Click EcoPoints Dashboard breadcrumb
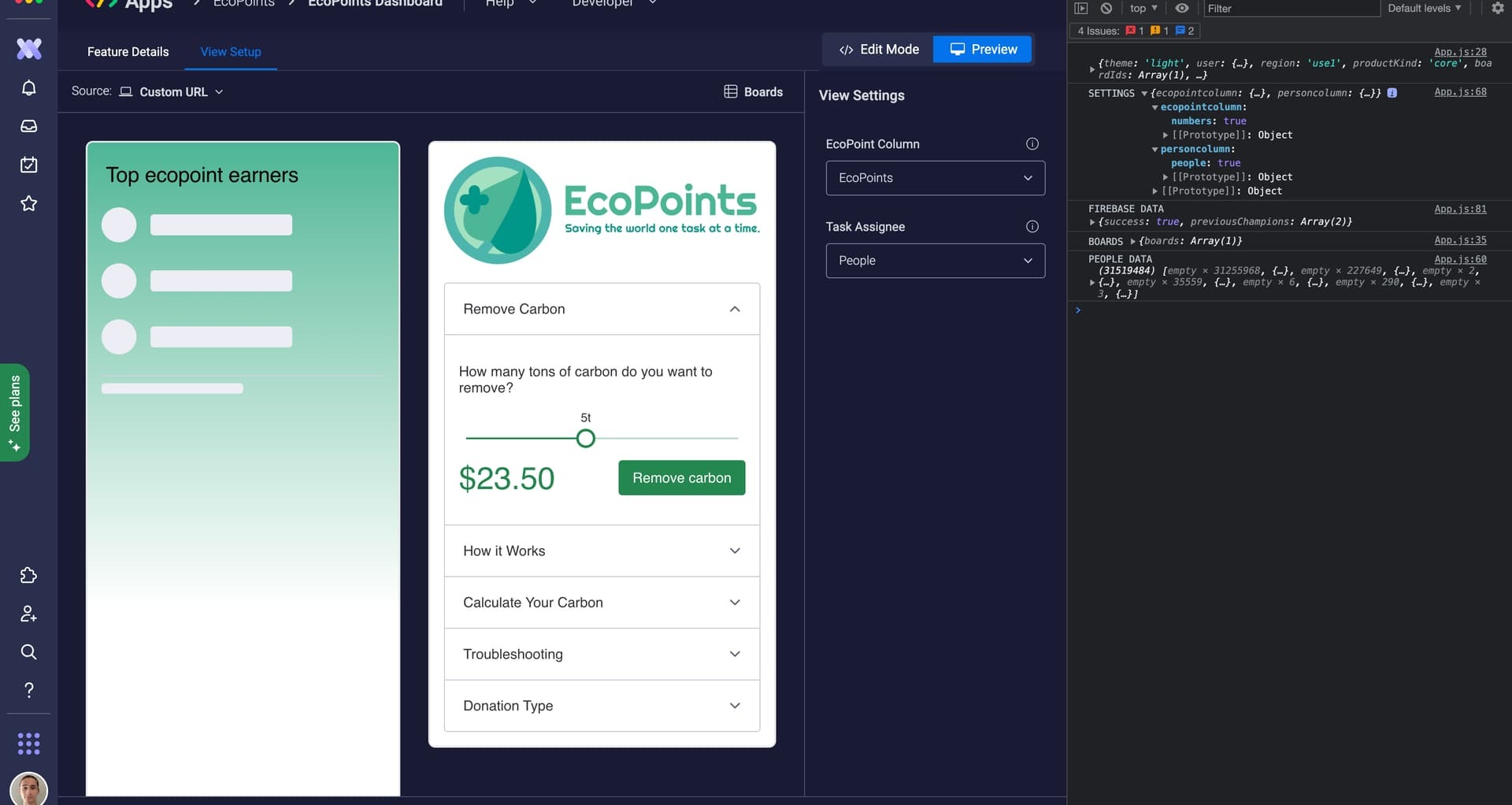 [x=375, y=3]
